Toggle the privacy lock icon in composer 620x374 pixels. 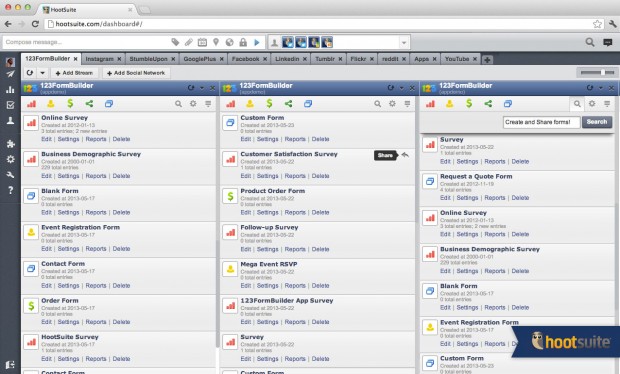click(243, 42)
